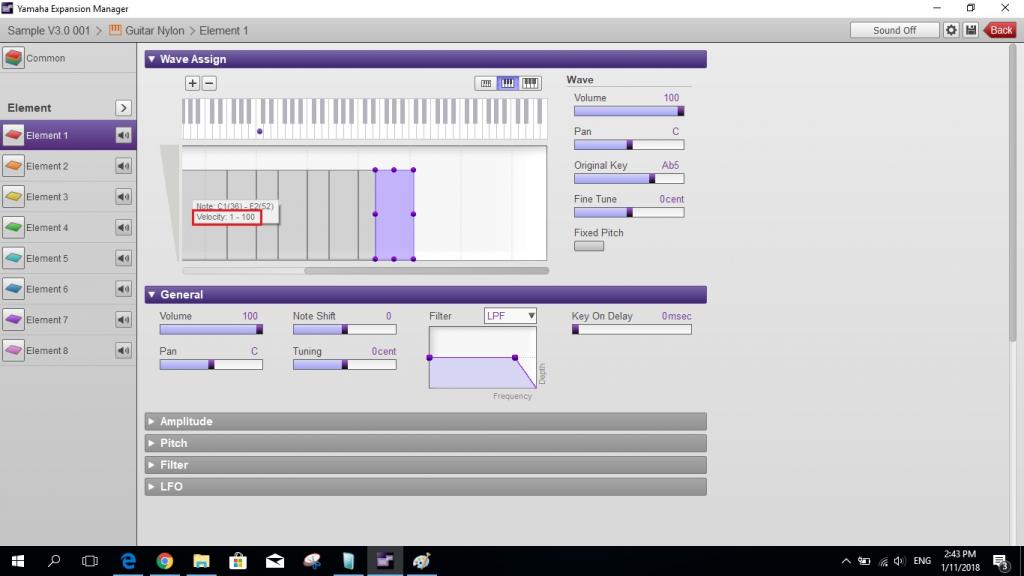
Task: Click the wave zone horizontal scrollbar
Action: point(426,270)
